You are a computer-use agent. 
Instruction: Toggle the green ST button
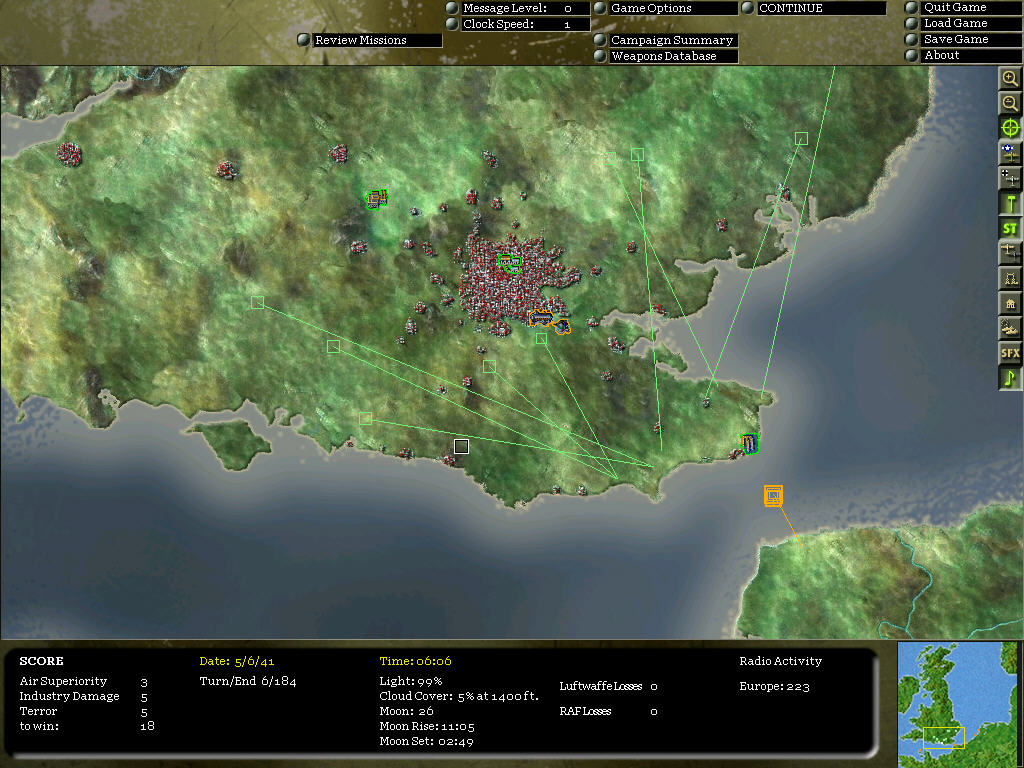point(1010,228)
